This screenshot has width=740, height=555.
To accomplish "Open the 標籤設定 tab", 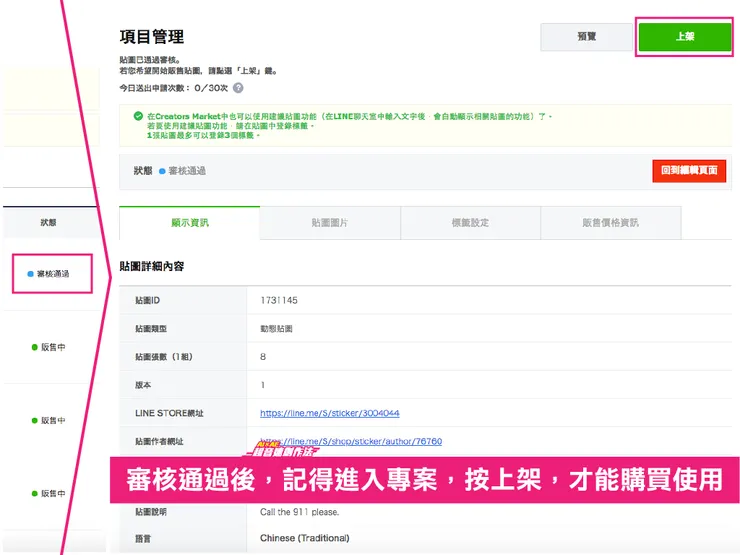I will 470,223.
